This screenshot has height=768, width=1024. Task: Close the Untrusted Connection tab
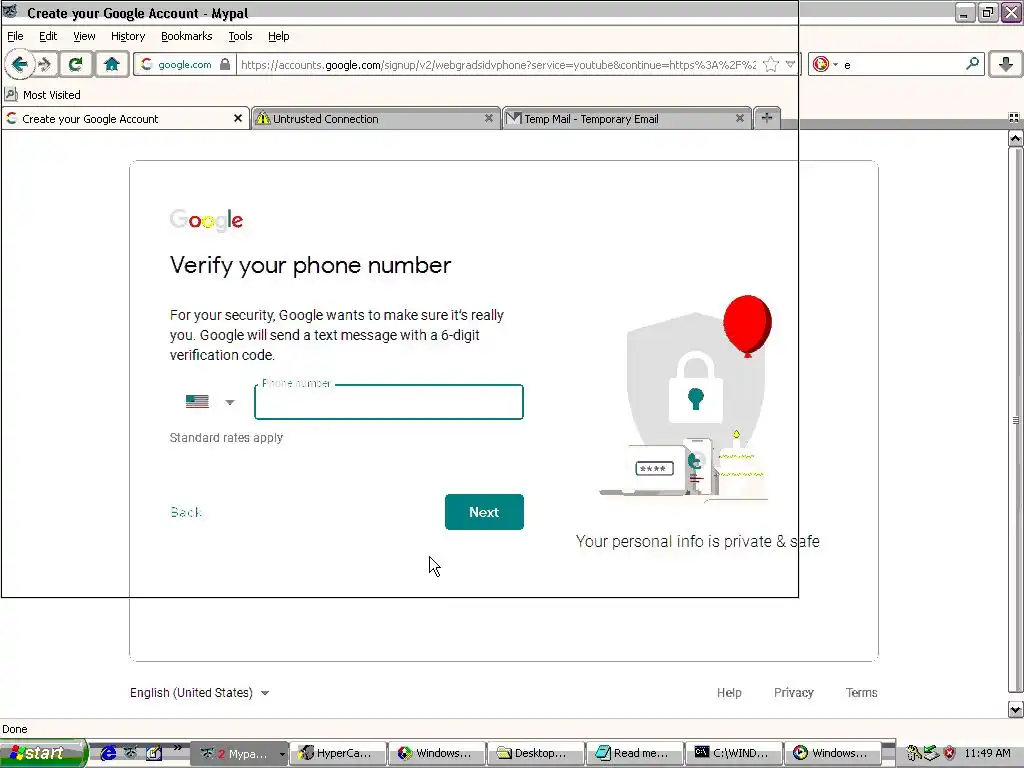tap(488, 118)
